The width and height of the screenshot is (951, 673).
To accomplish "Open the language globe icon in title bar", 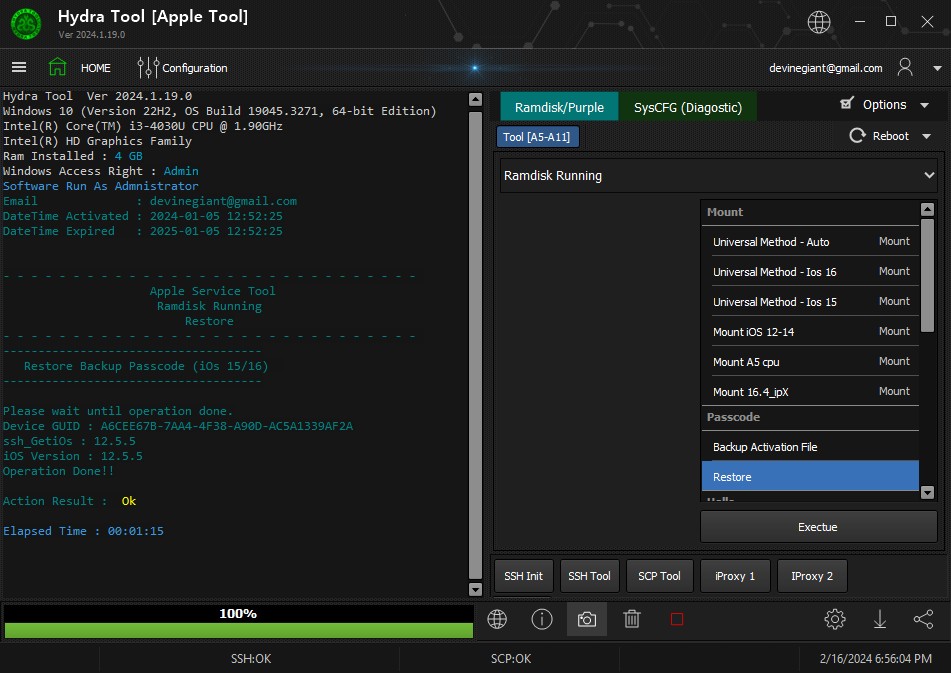I will tap(819, 22).
